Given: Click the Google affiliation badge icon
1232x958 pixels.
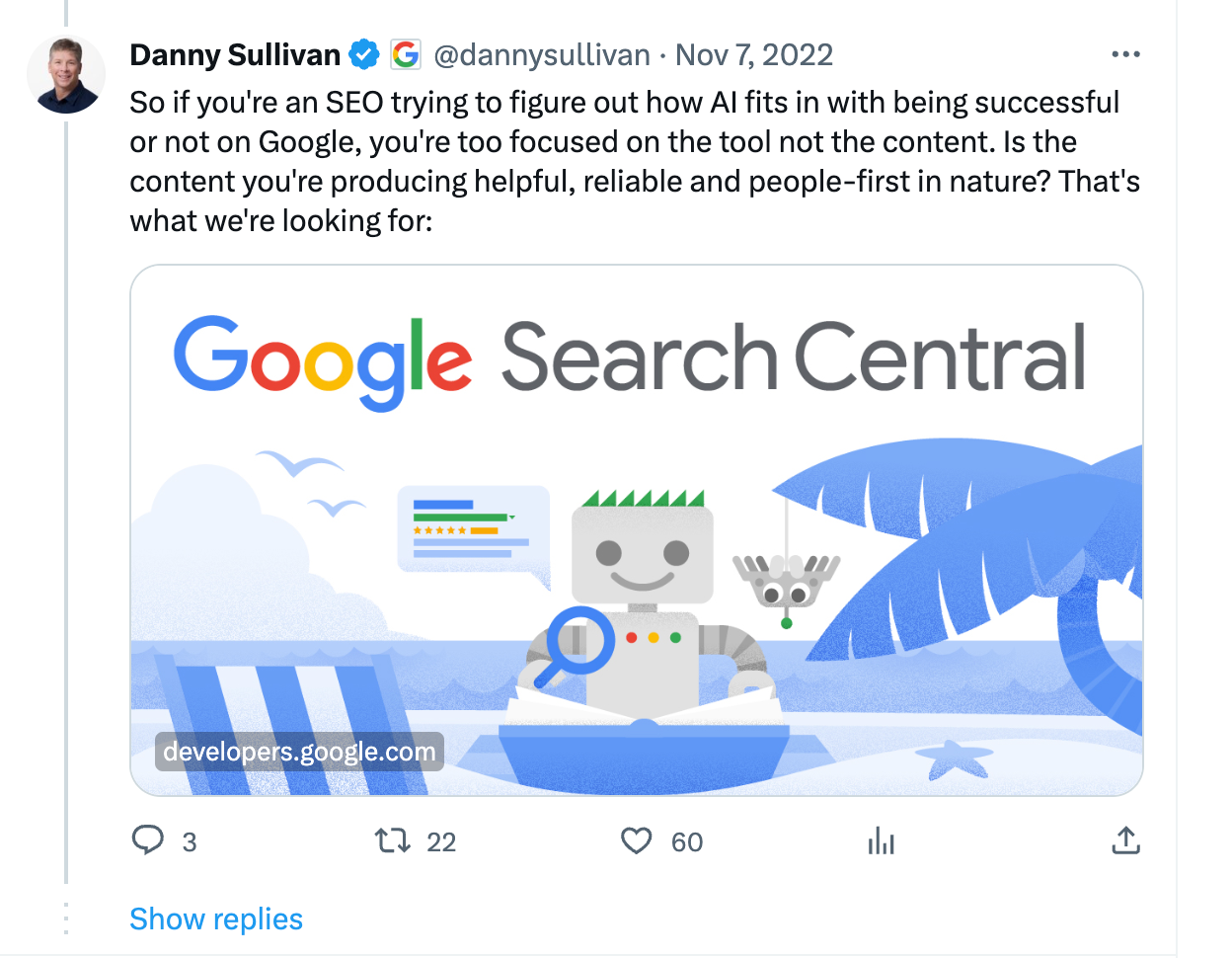Looking at the screenshot, I should [406, 54].
